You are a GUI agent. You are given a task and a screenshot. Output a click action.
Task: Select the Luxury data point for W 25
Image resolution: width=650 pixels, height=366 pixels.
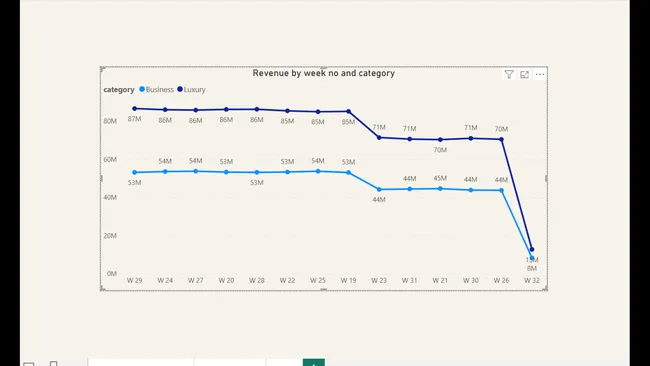318,112
